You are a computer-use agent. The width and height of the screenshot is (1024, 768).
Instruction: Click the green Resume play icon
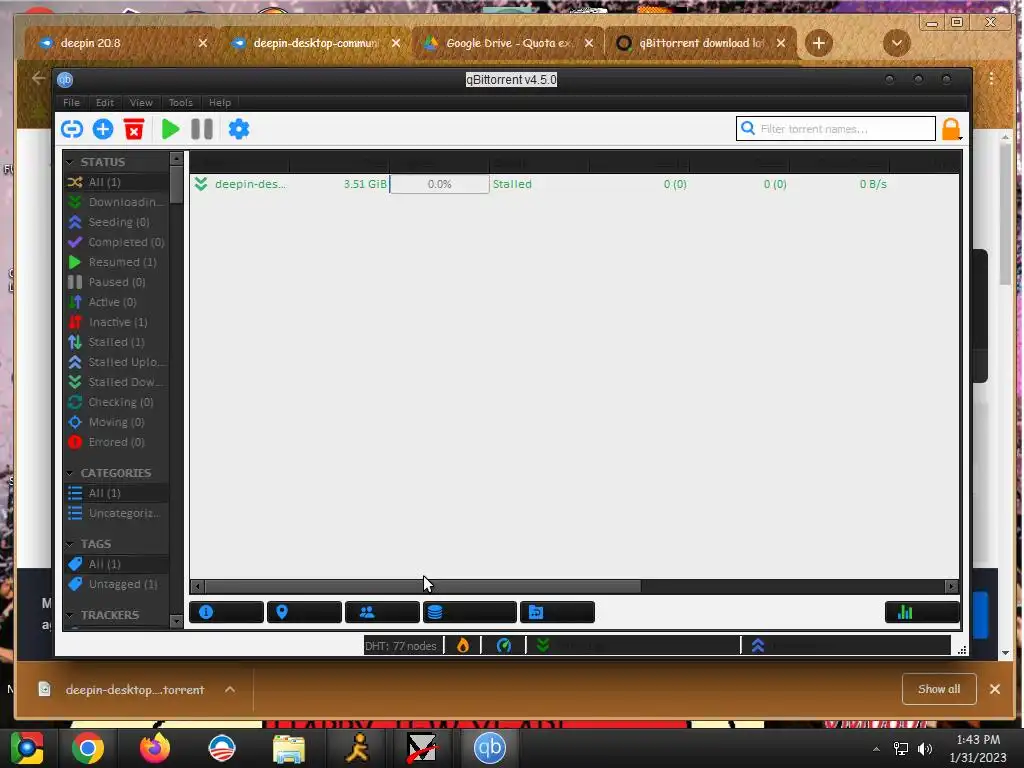point(170,129)
